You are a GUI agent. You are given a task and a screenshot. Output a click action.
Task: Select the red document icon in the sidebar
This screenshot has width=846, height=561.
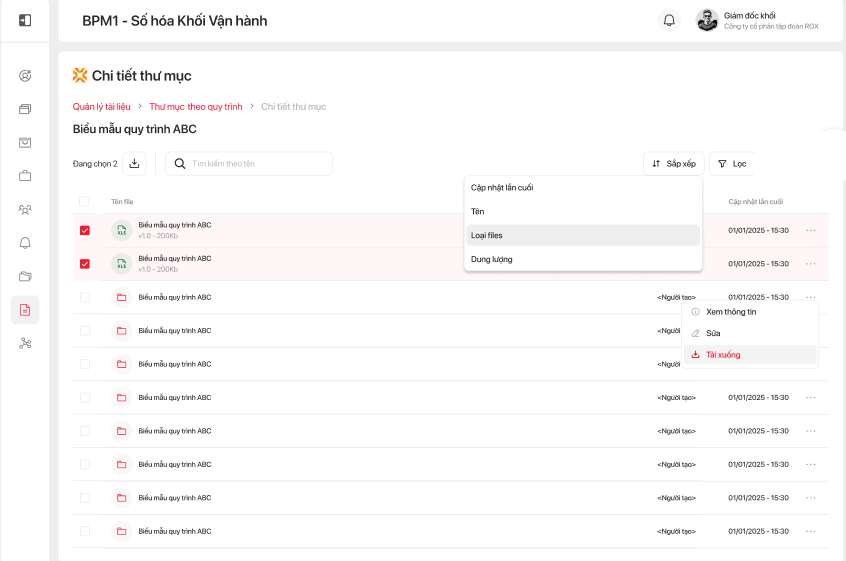pyautogui.click(x=25, y=310)
